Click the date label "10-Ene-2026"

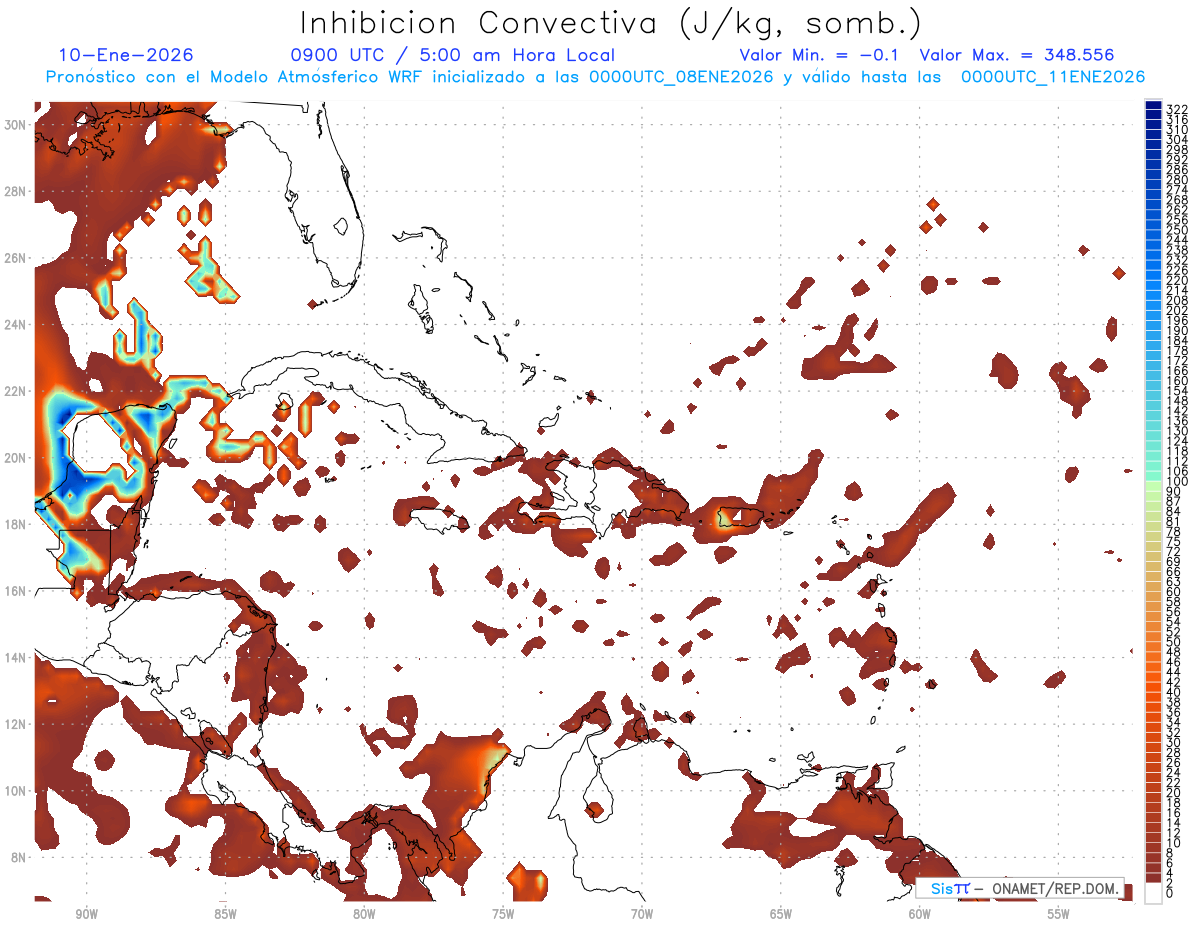pyautogui.click(x=126, y=55)
